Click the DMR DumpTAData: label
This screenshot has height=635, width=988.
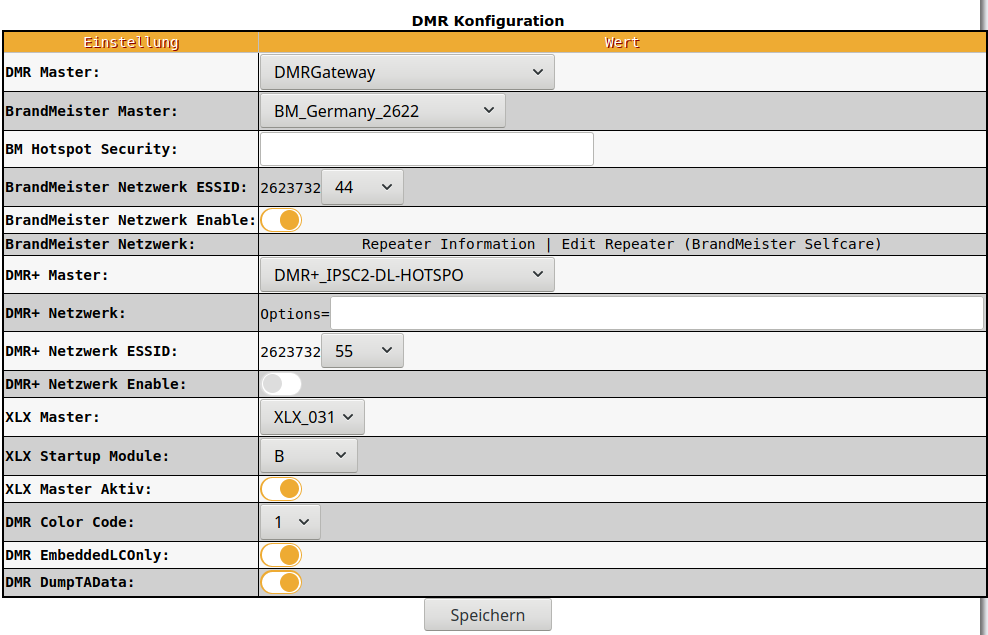70,582
